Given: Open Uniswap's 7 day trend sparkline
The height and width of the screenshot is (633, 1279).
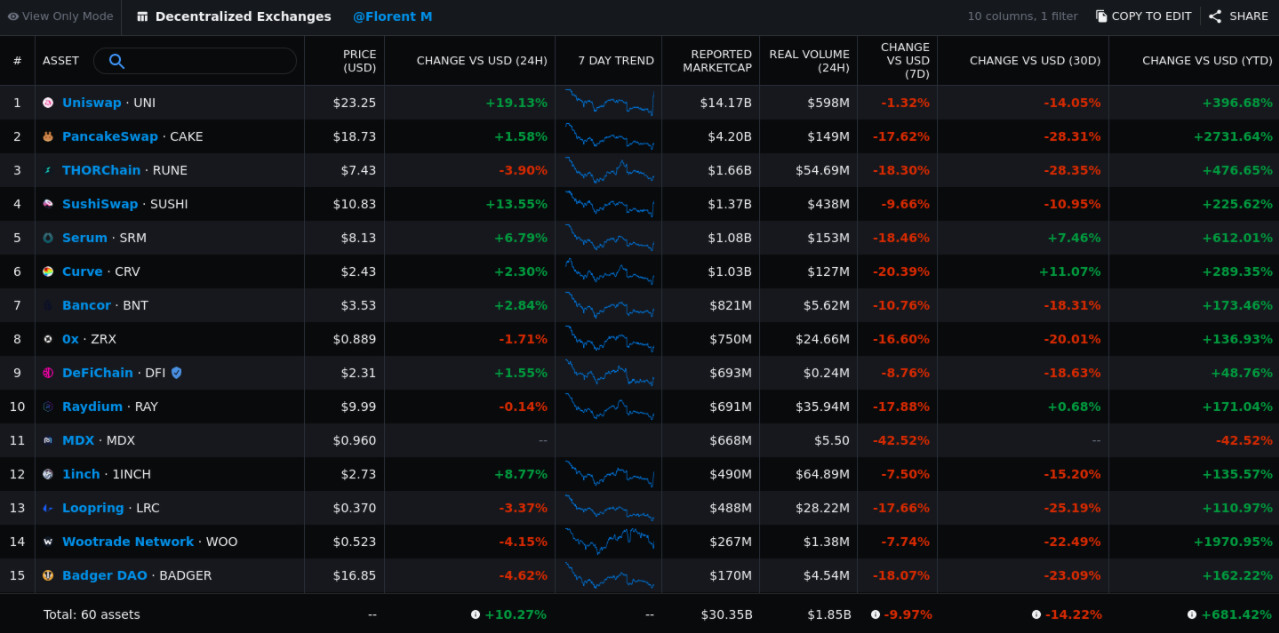Looking at the screenshot, I should [x=609, y=103].
